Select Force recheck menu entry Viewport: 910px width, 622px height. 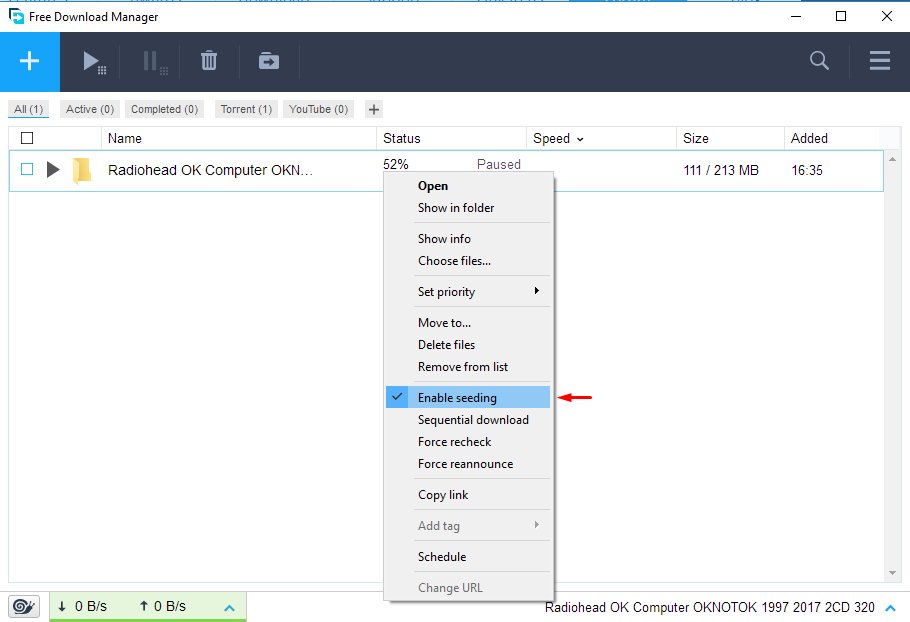(468, 442)
